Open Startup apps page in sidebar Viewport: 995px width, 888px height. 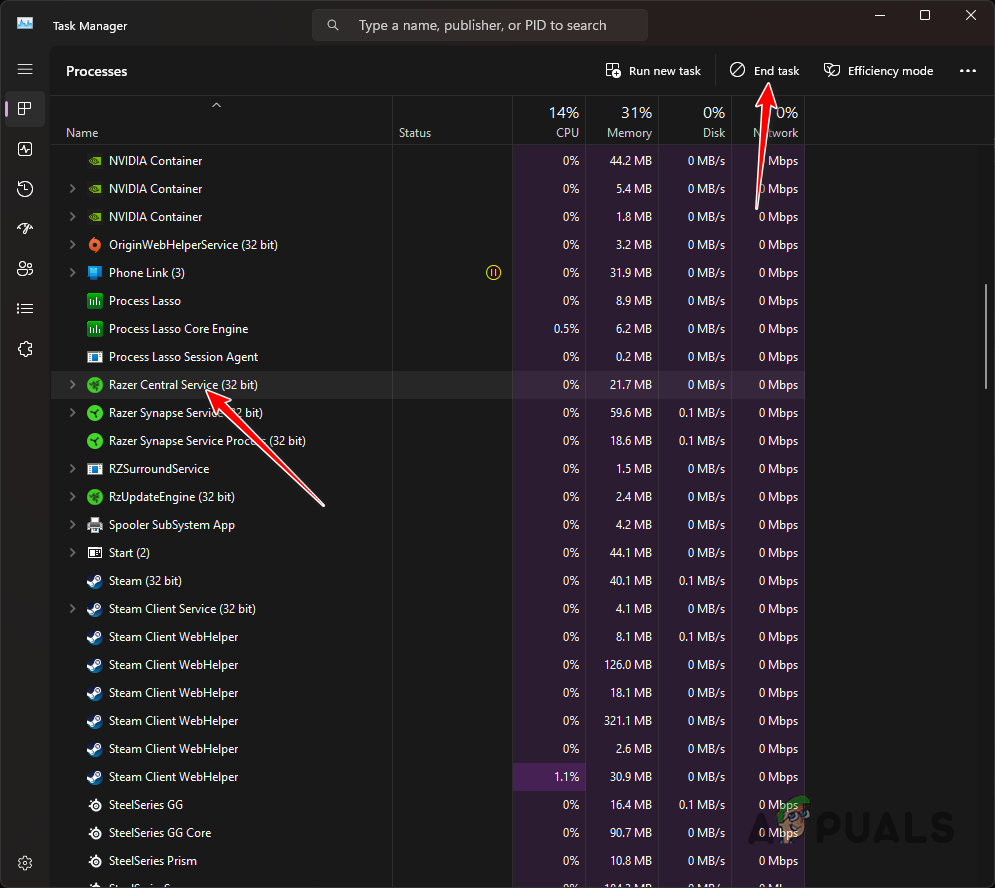click(x=25, y=229)
